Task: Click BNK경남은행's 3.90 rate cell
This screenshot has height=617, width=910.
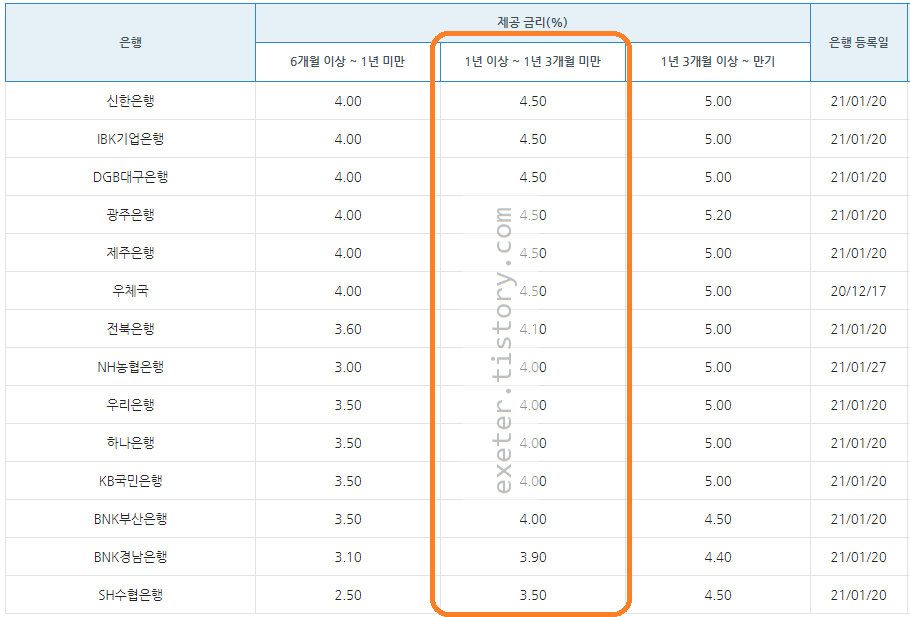Action: (533, 557)
